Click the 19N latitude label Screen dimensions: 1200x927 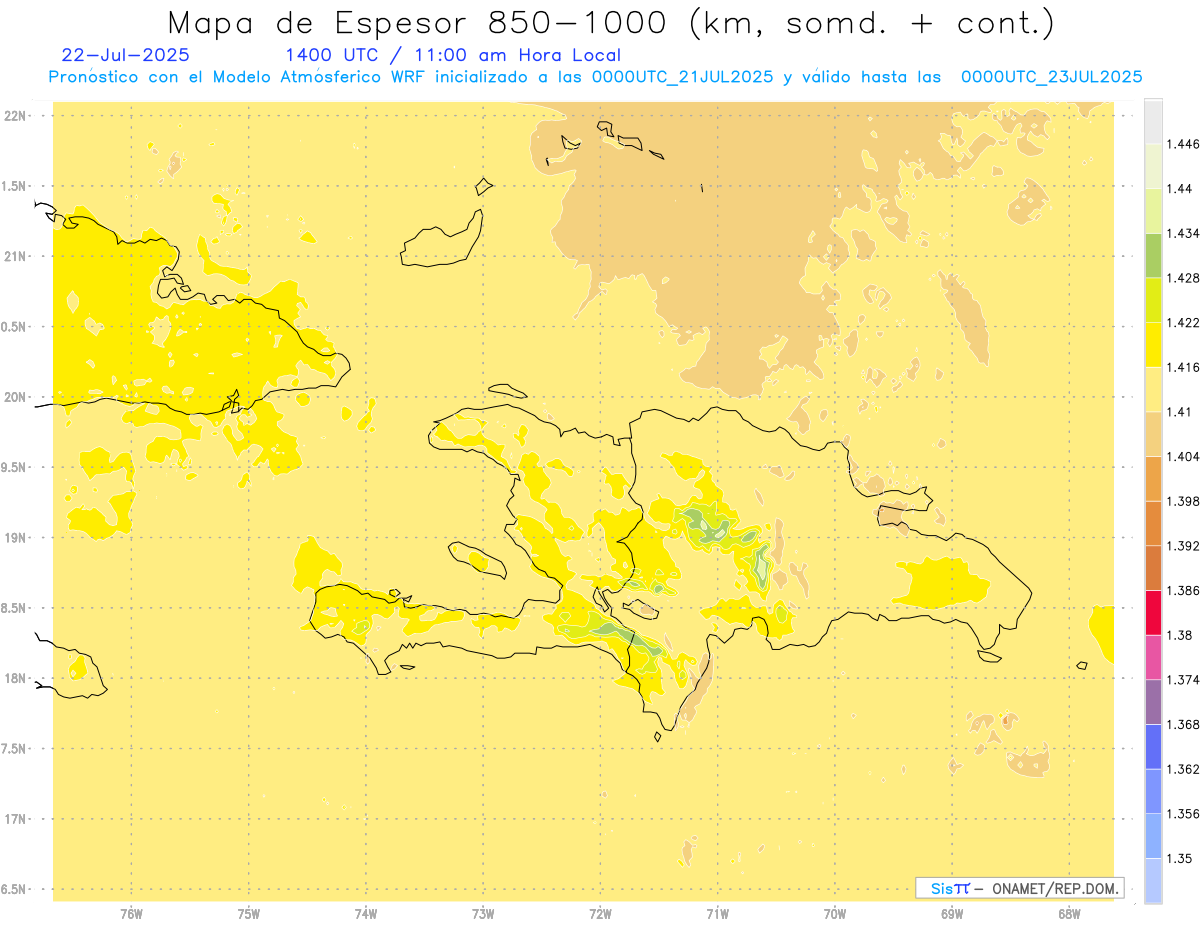(15, 537)
